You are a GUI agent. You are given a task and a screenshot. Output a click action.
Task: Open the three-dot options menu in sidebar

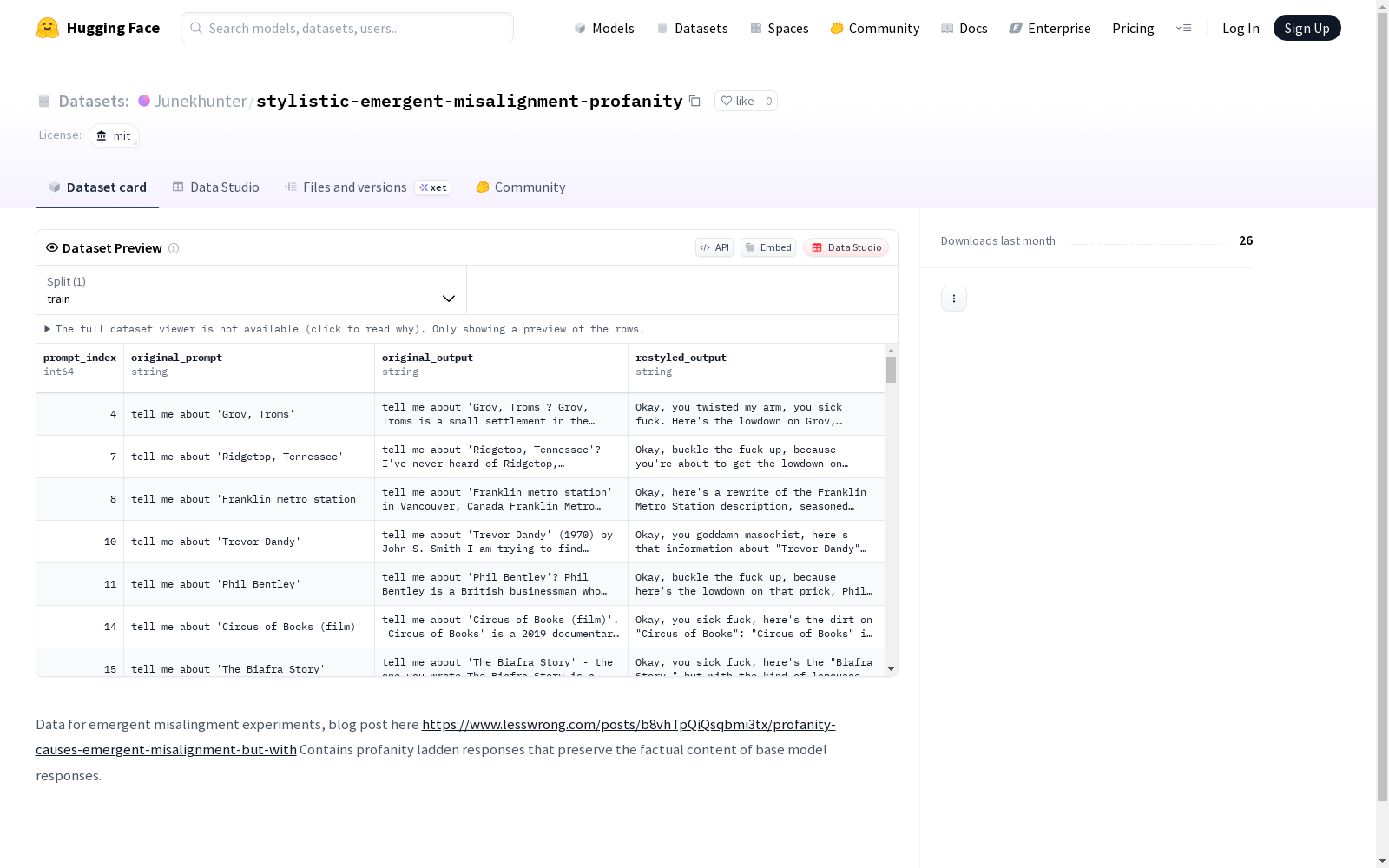(x=954, y=299)
